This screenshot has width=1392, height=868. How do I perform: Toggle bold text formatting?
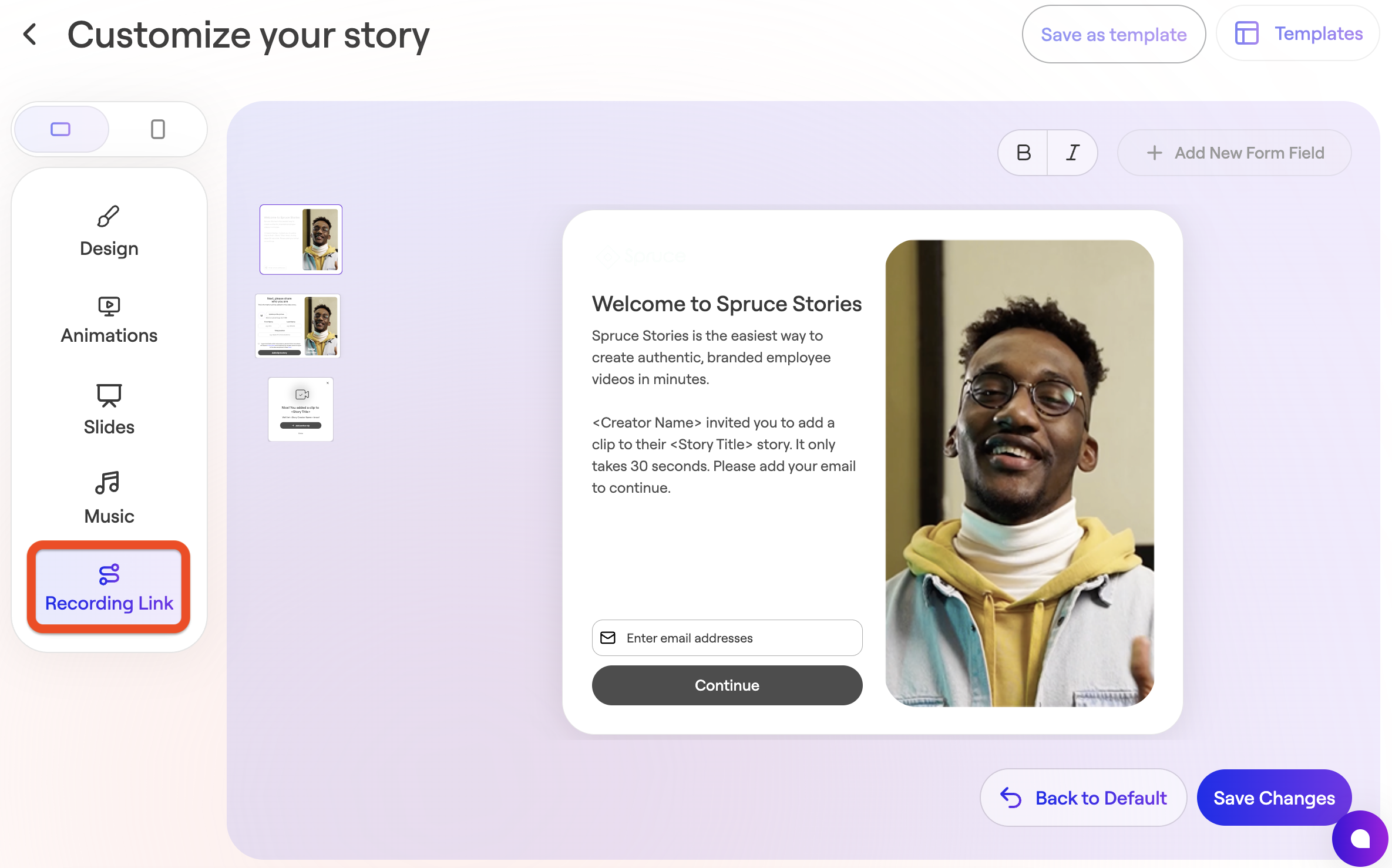tap(1023, 153)
